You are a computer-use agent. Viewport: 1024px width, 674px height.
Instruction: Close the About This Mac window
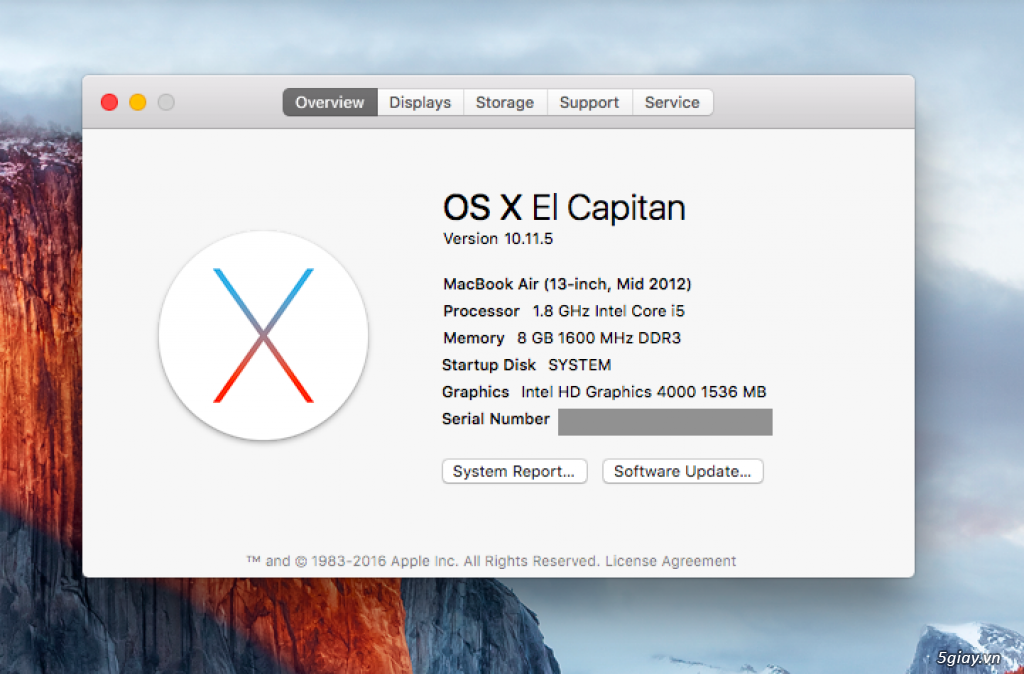click(x=109, y=103)
